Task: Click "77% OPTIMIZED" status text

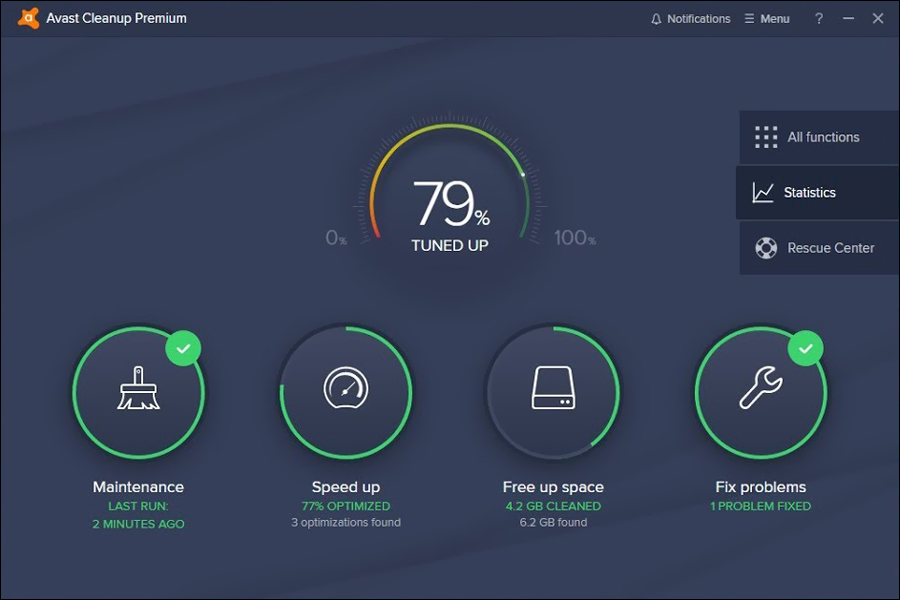Action: [x=346, y=506]
